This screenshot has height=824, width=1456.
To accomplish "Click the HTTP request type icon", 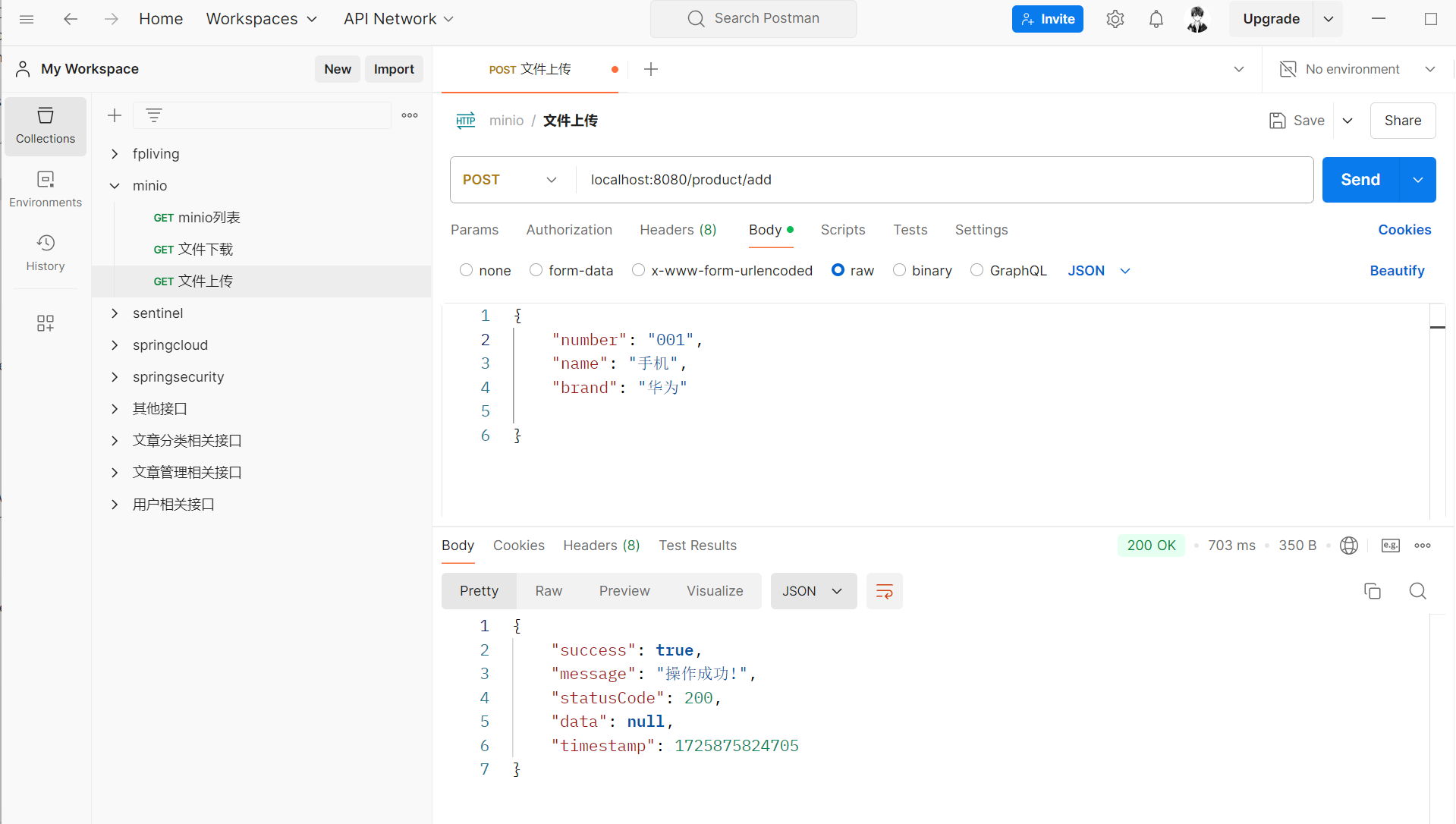I will point(466,121).
